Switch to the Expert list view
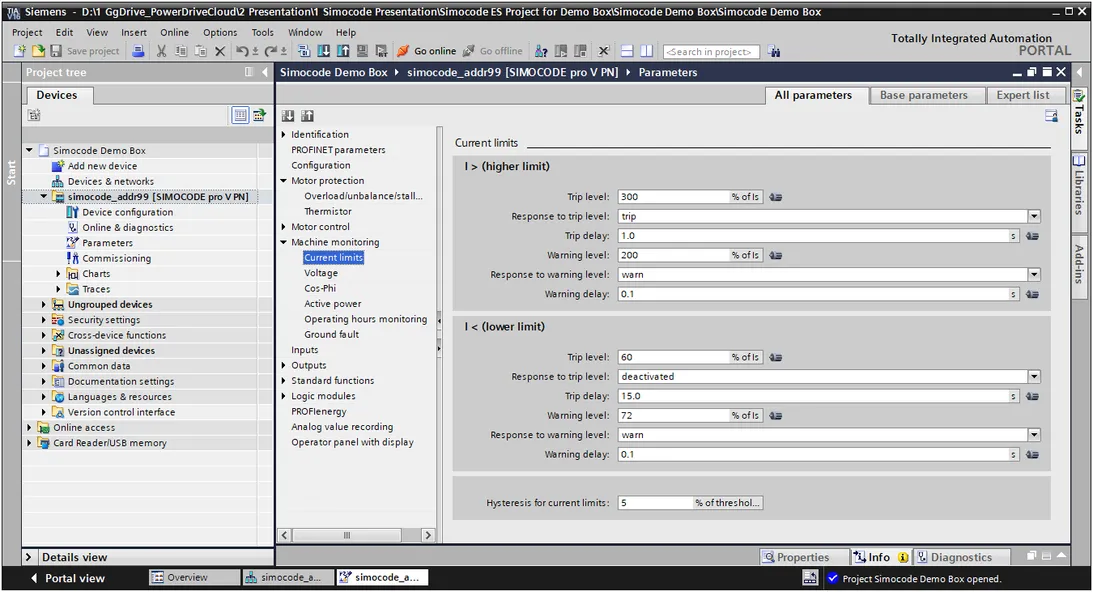The height and width of the screenshot is (592, 1093). (1026, 95)
